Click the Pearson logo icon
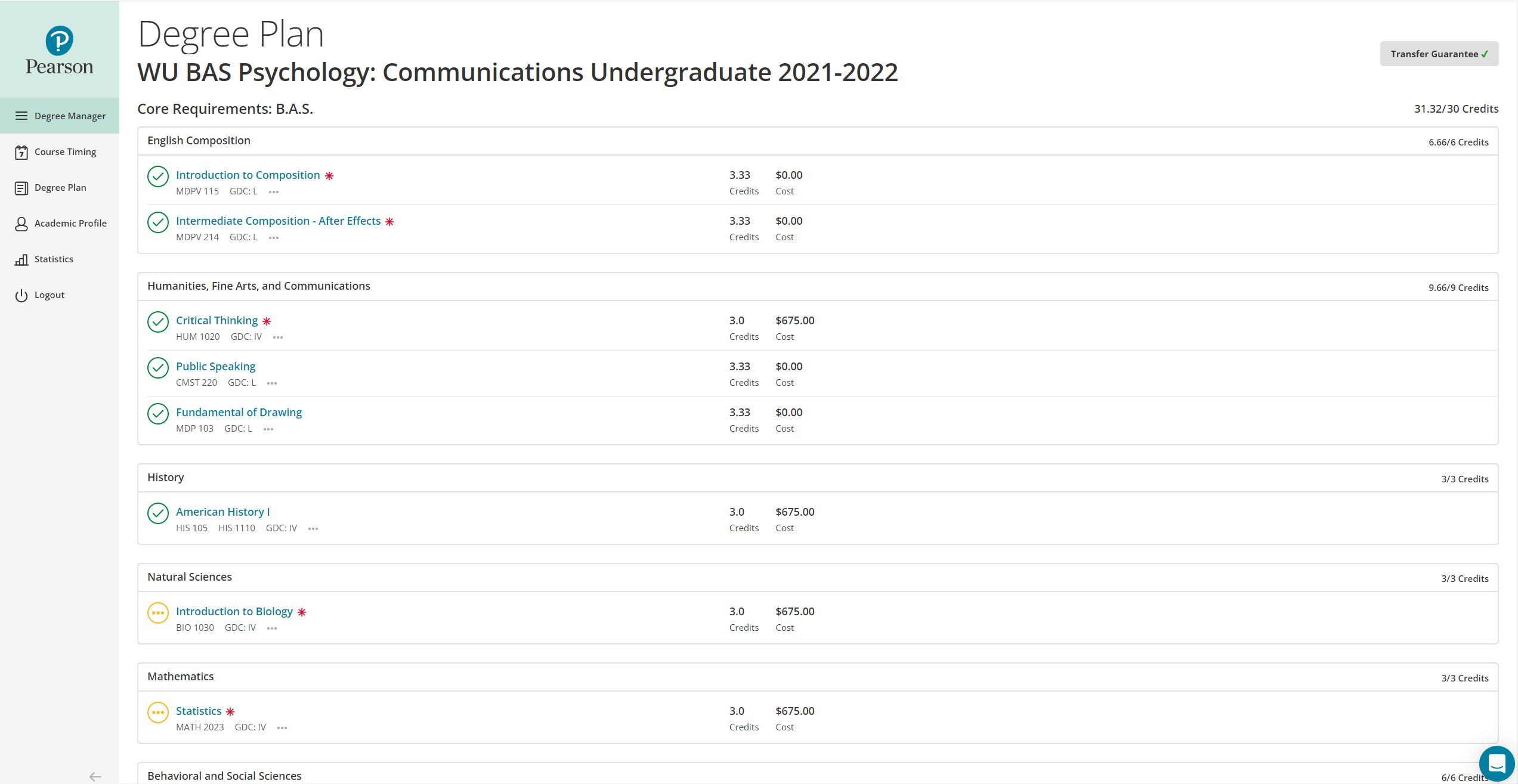Viewport: 1518px width, 784px height. point(60,41)
